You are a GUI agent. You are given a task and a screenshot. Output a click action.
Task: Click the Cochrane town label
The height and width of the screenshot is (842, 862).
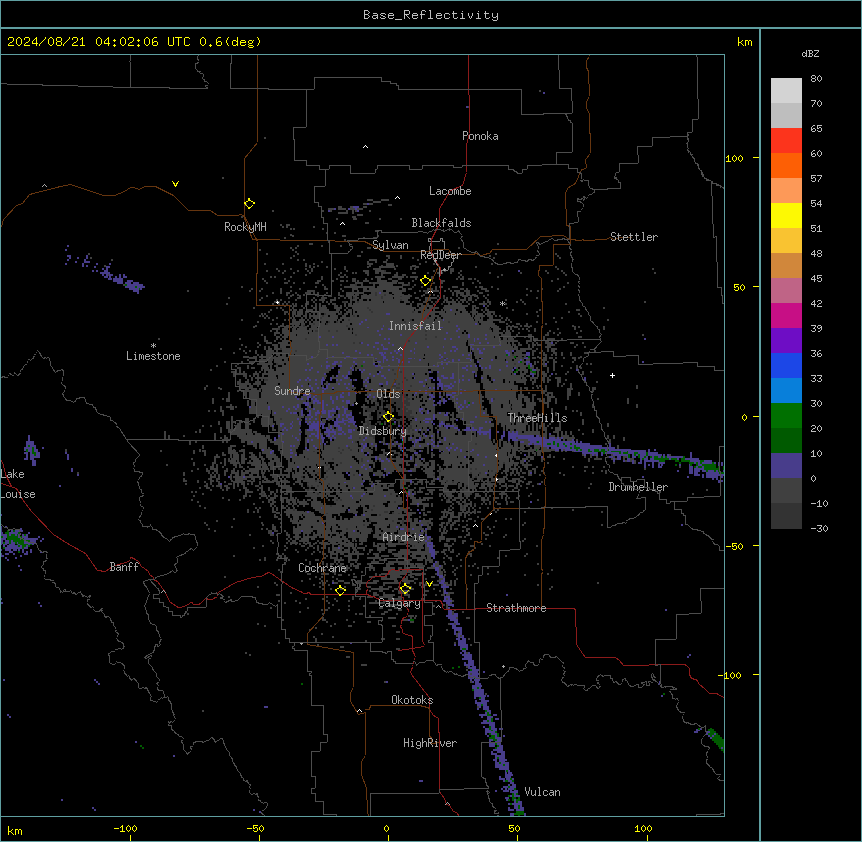(322, 568)
